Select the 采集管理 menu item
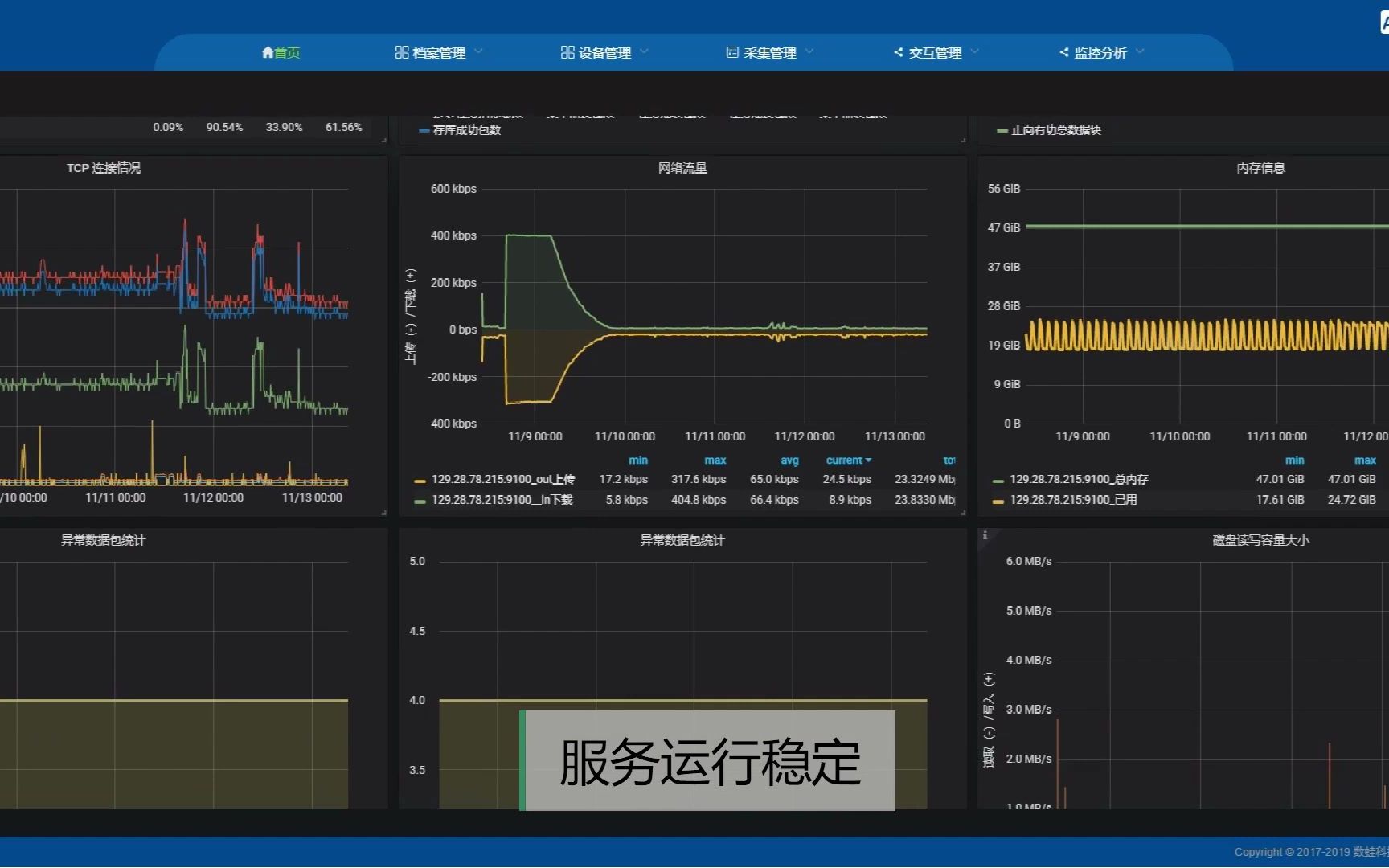 coord(769,51)
